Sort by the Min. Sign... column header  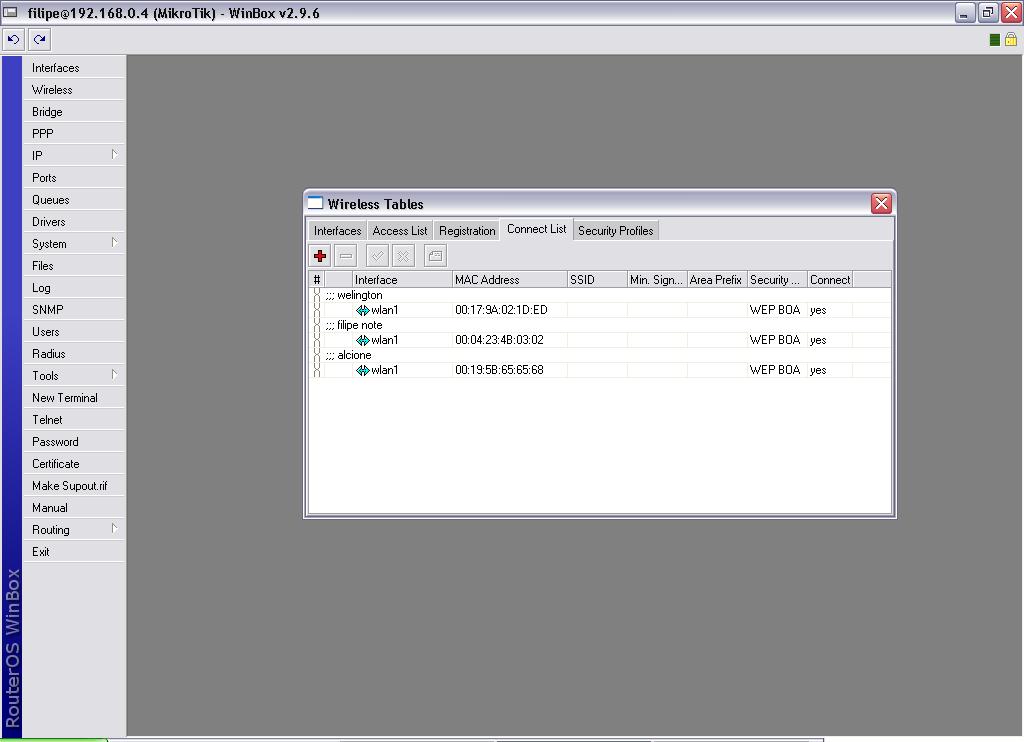657,280
